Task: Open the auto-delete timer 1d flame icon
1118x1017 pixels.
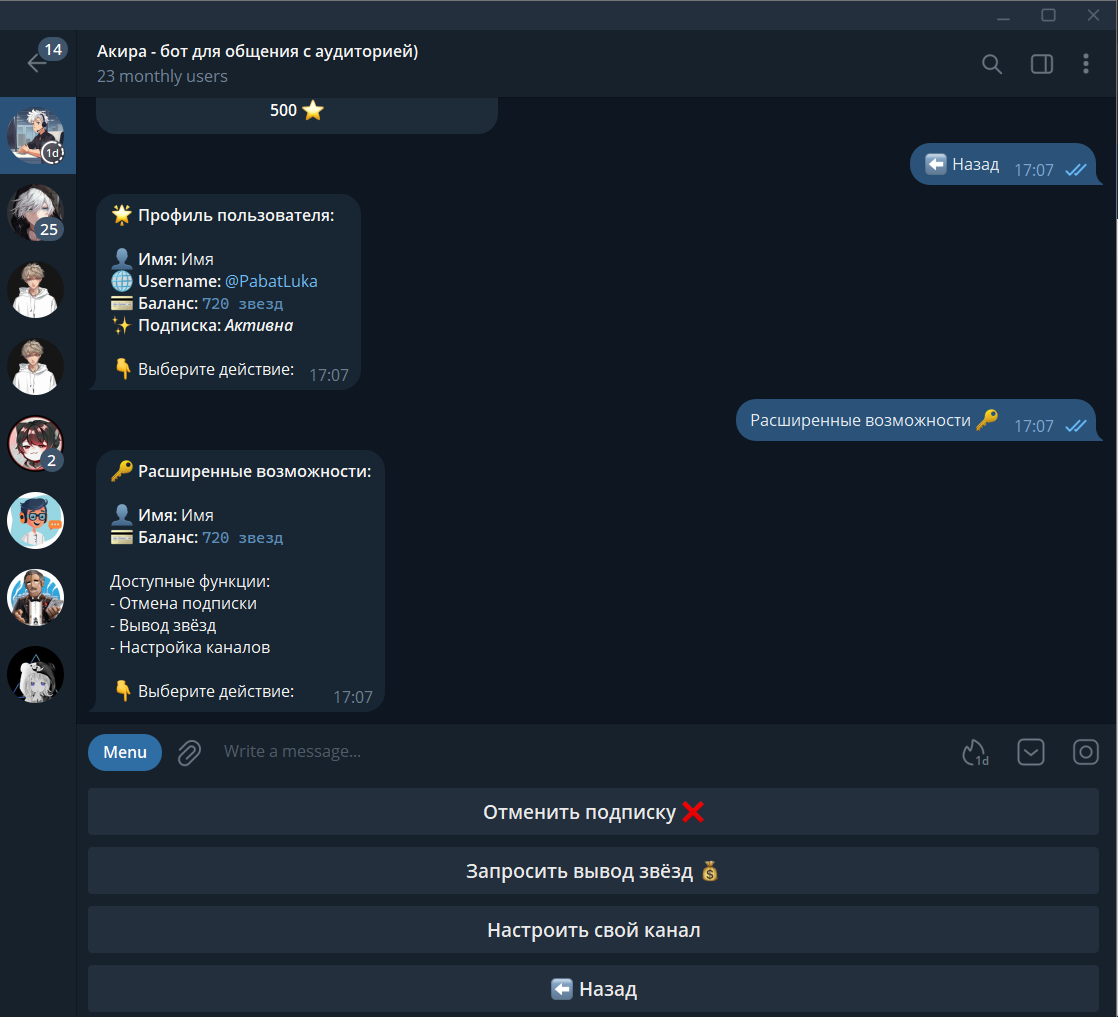Action: coord(975,752)
